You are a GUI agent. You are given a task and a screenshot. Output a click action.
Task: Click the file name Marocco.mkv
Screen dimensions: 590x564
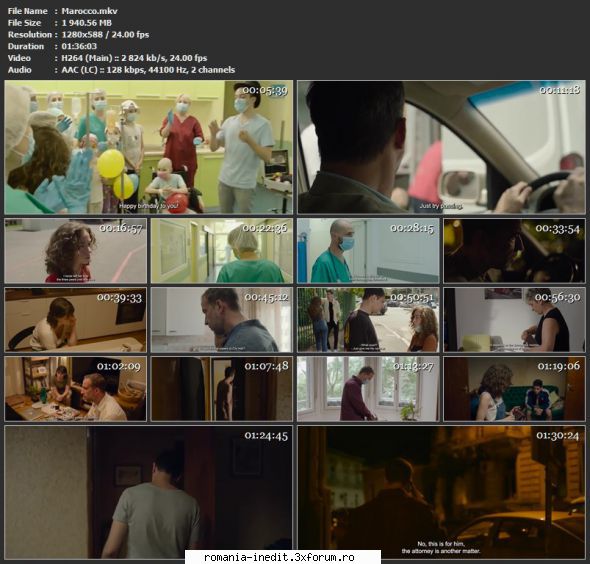click(x=90, y=11)
